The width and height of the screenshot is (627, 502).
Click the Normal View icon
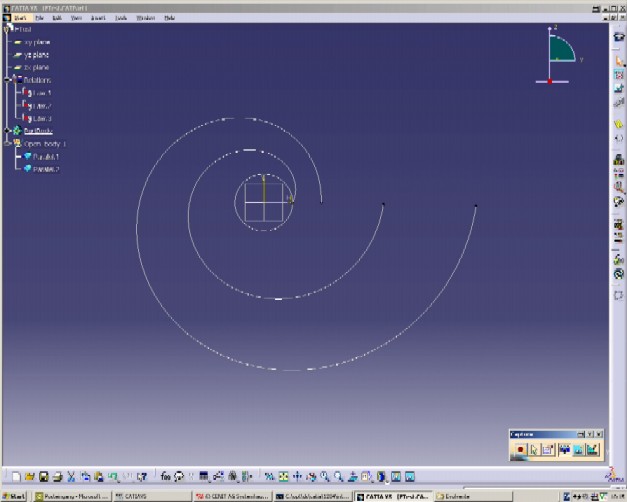(x=353, y=476)
